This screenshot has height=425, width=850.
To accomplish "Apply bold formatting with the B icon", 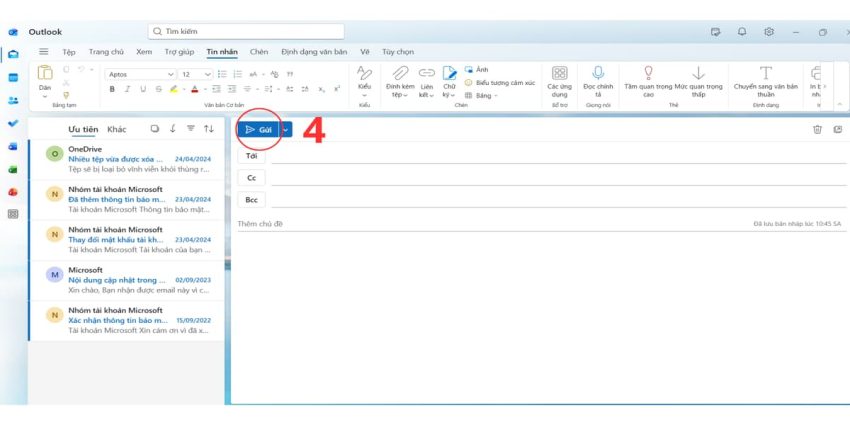I will pyautogui.click(x=112, y=89).
